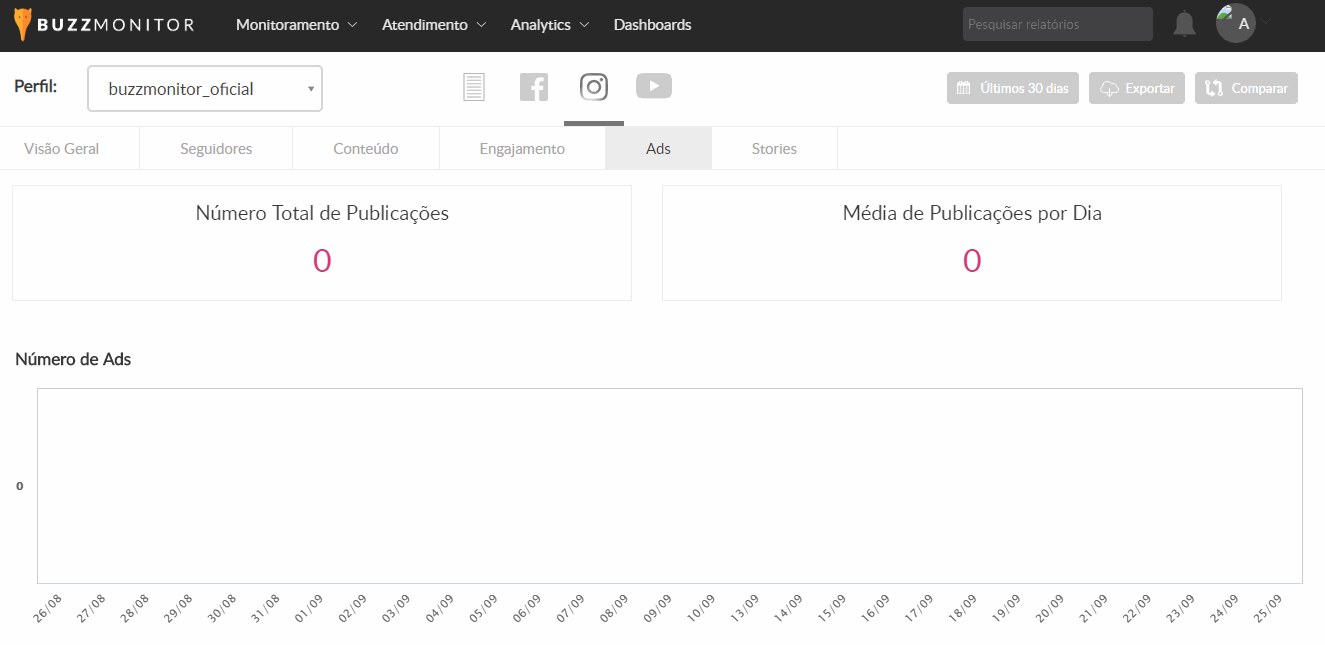Expand the Analytics menu

coord(549,25)
